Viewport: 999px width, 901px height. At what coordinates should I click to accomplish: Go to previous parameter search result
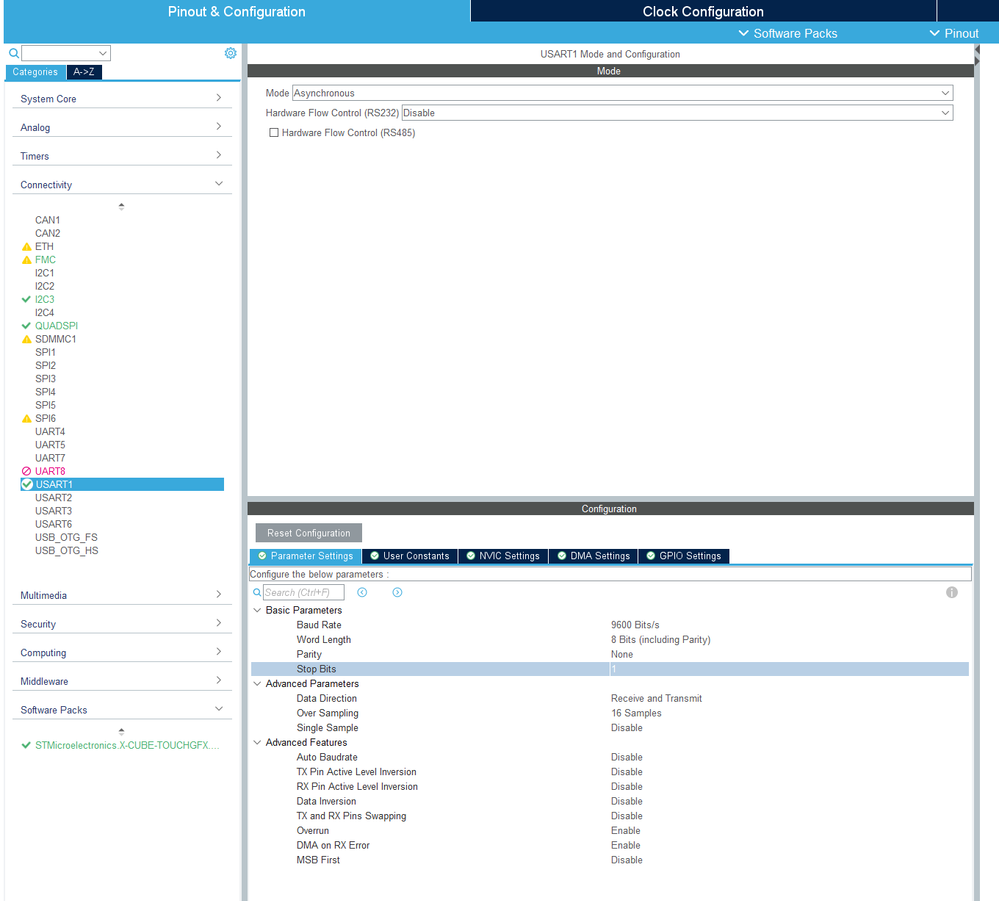[x=362, y=593]
